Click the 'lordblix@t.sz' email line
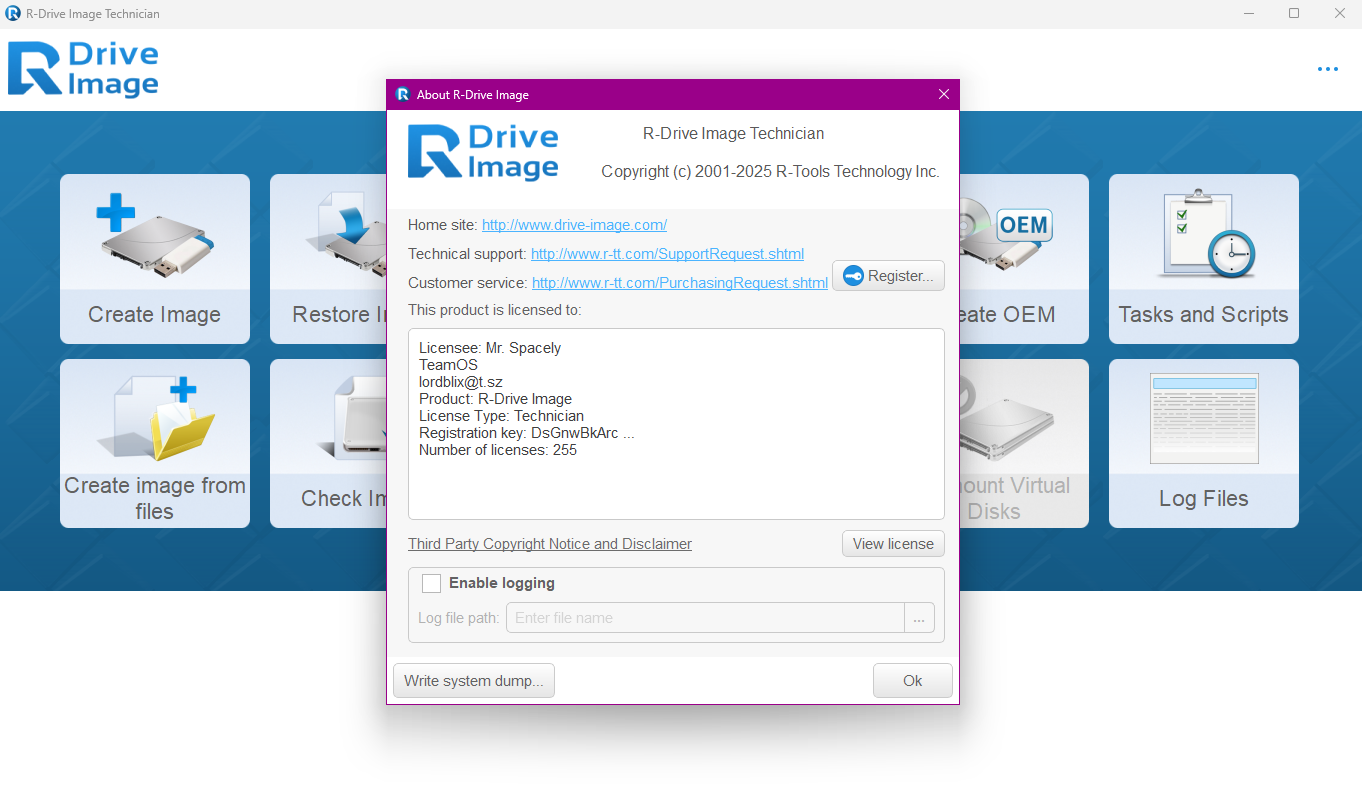 pos(460,382)
